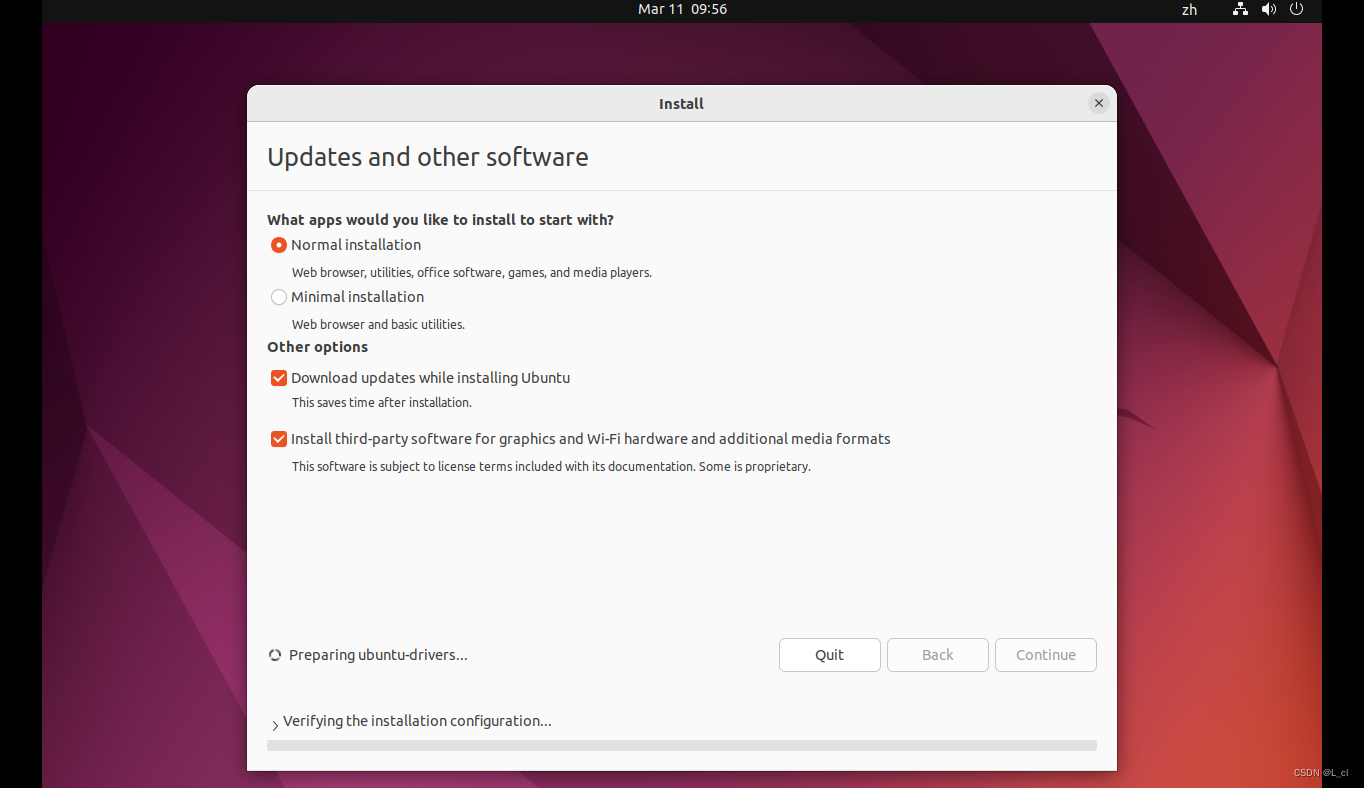Click the Back button

(x=938, y=655)
